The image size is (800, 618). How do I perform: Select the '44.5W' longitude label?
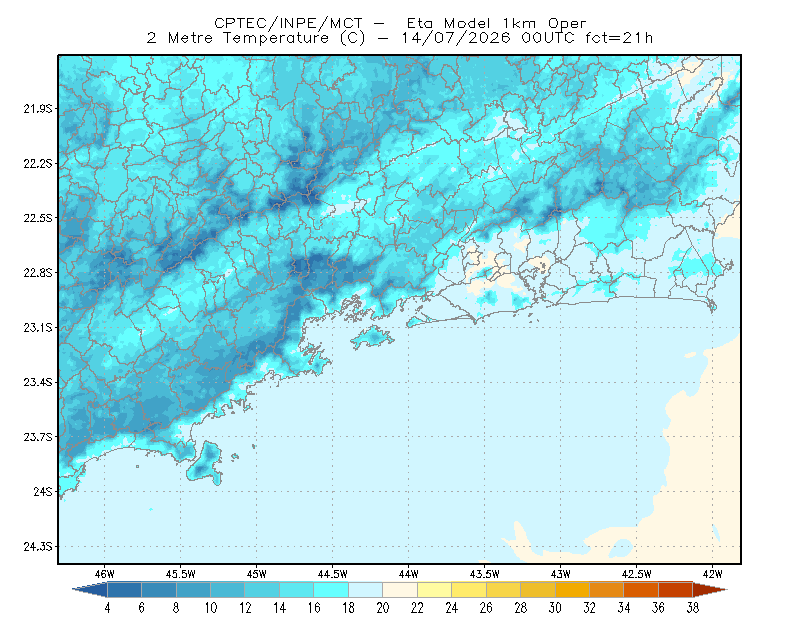(333, 574)
